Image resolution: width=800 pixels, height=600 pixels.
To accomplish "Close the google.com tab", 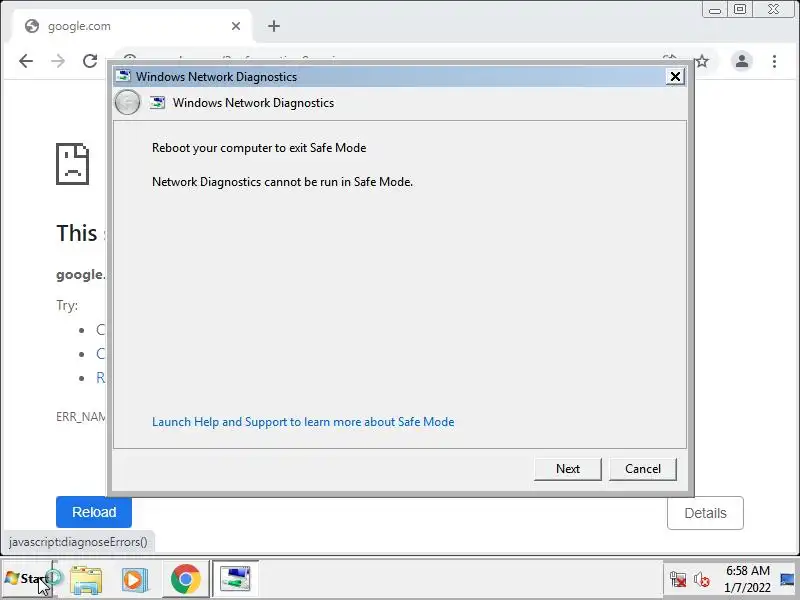I will click(x=236, y=26).
